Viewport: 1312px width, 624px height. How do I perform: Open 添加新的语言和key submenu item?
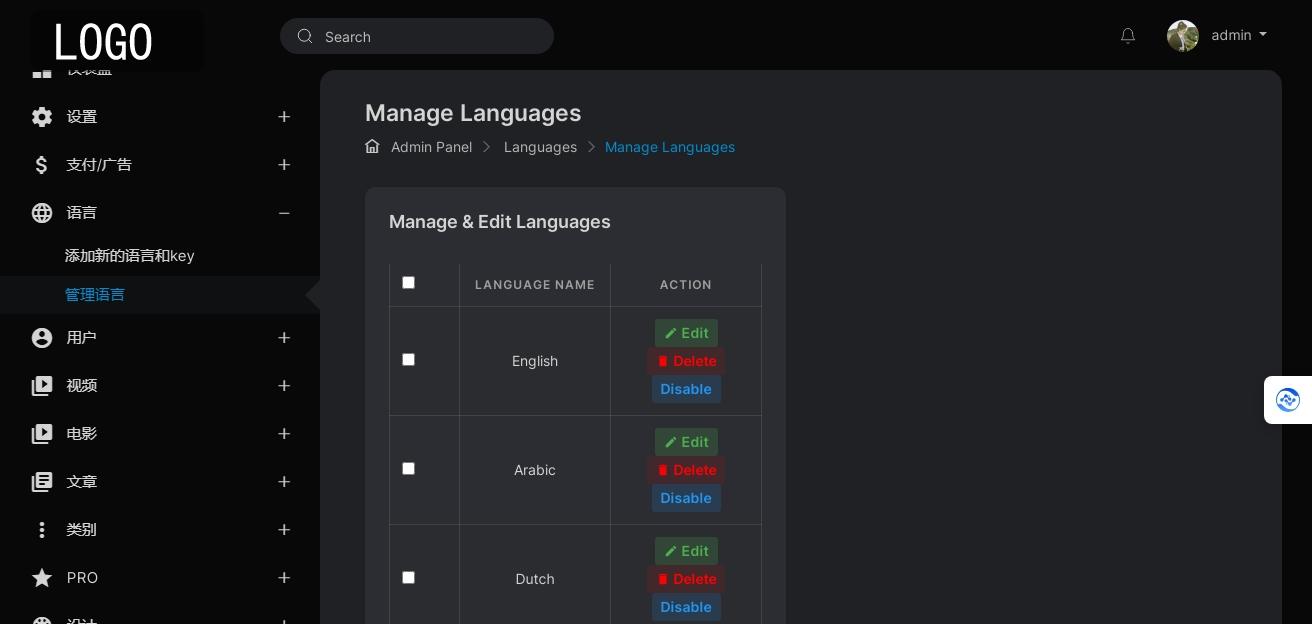(130, 256)
